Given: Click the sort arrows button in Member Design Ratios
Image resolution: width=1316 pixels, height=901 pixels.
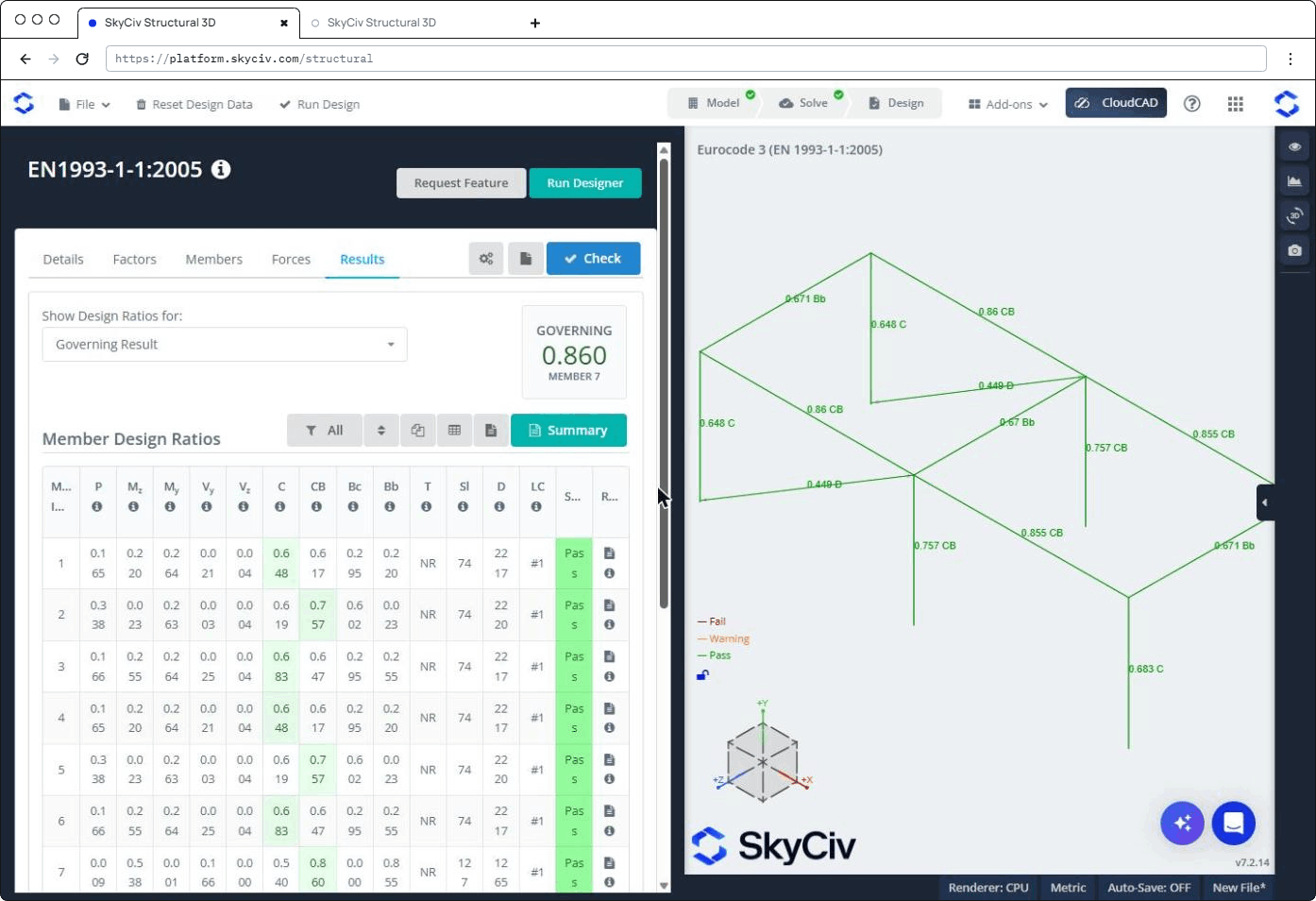Looking at the screenshot, I should 381,431.
